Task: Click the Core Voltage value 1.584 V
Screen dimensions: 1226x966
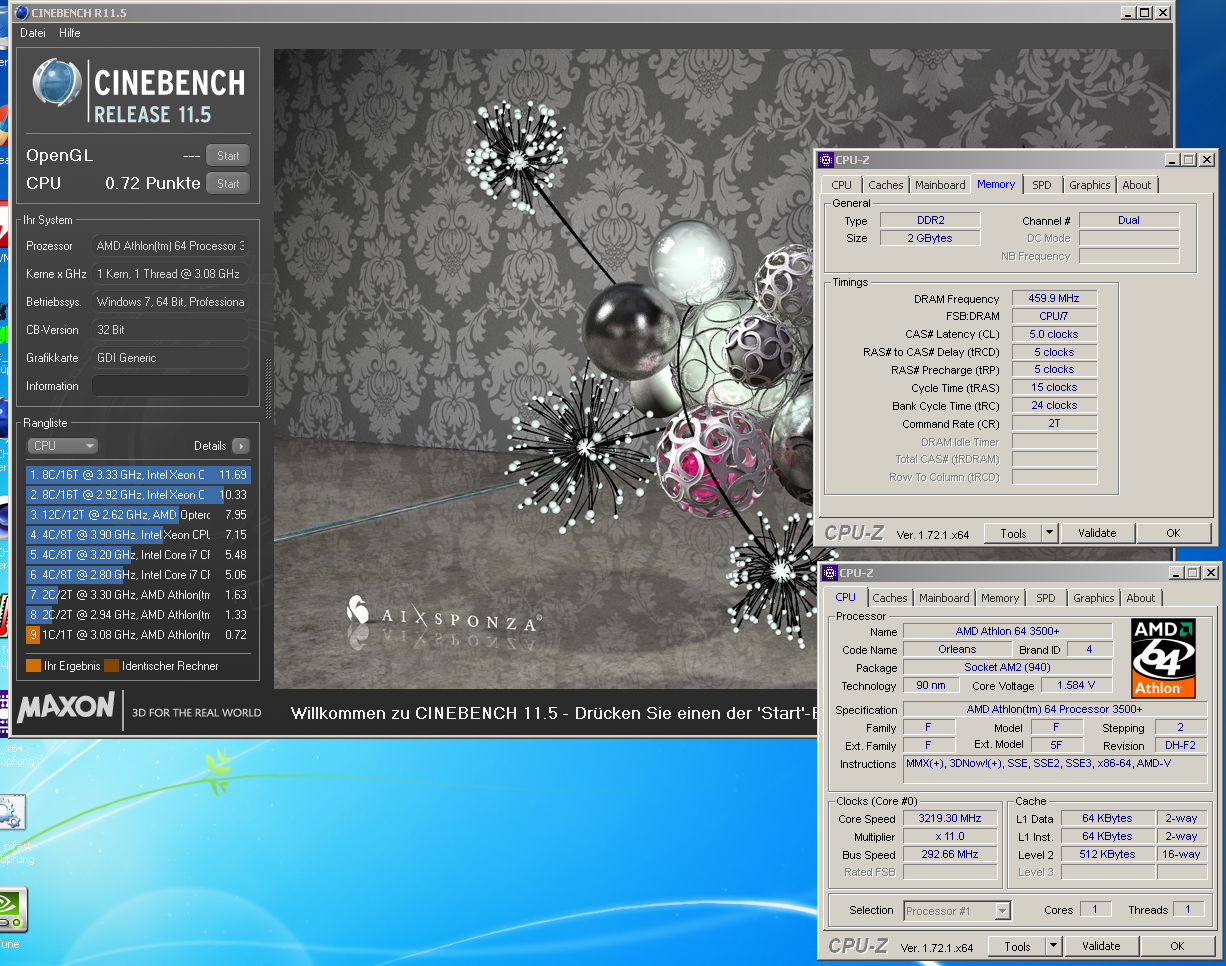Action: pos(1076,685)
